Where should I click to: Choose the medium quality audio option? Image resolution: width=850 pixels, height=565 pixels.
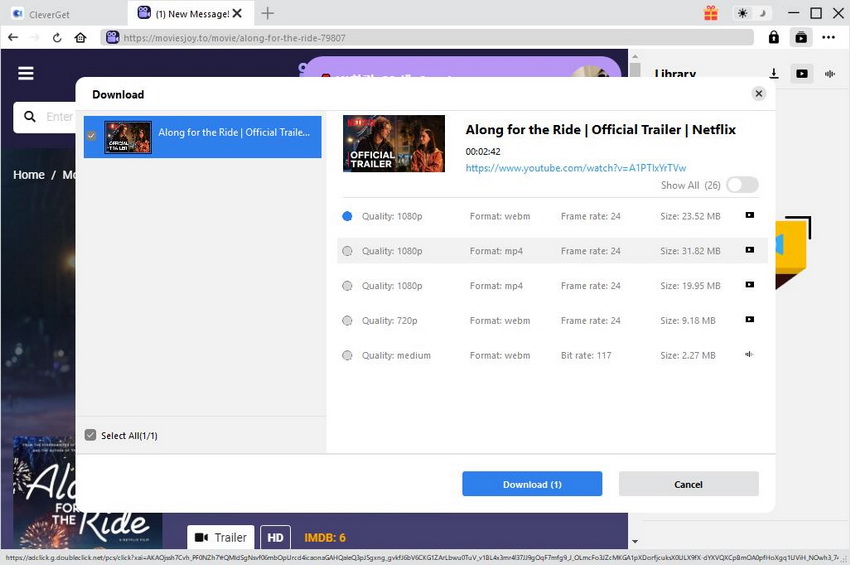coord(347,356)
